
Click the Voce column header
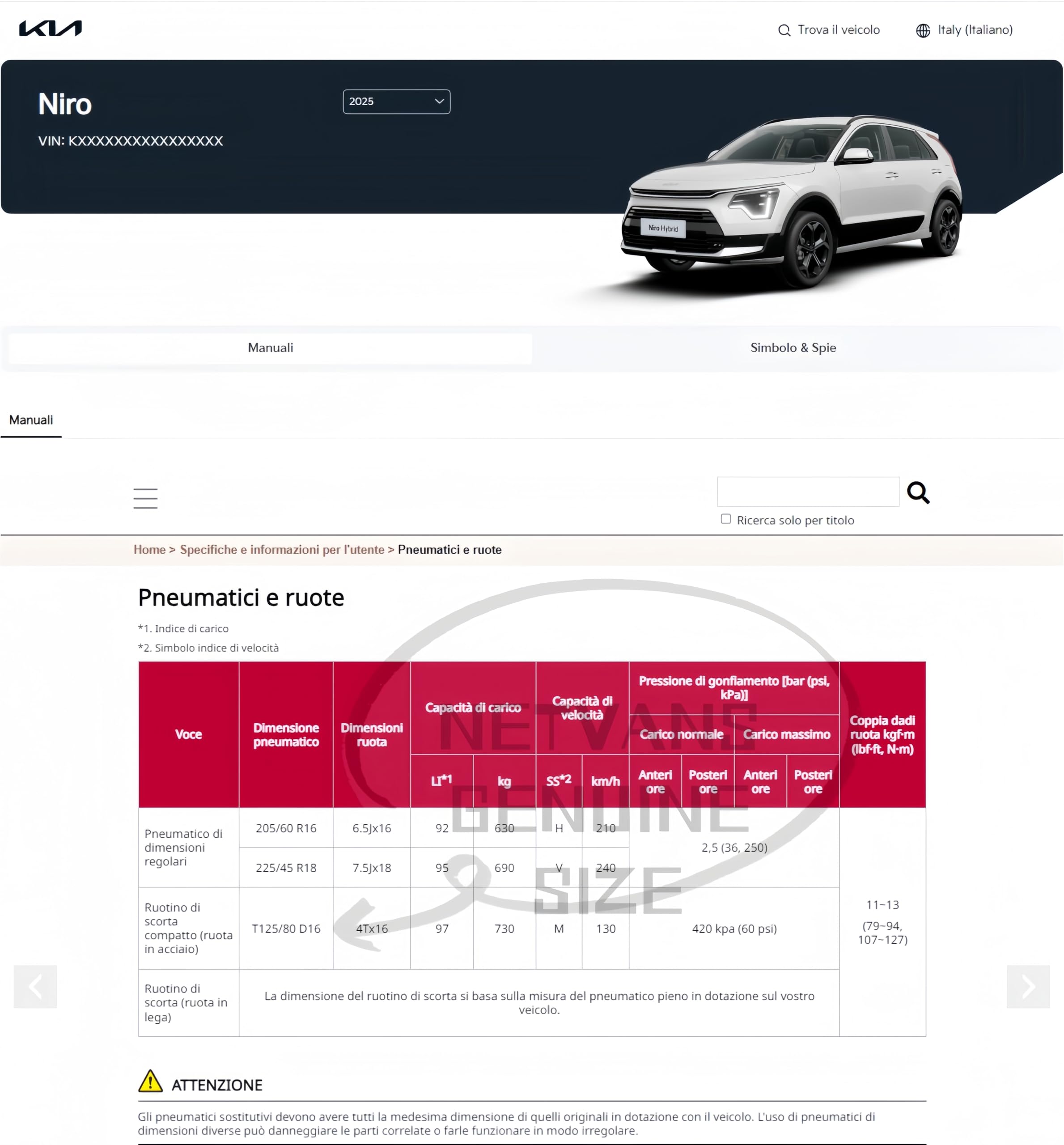(188, 734)
